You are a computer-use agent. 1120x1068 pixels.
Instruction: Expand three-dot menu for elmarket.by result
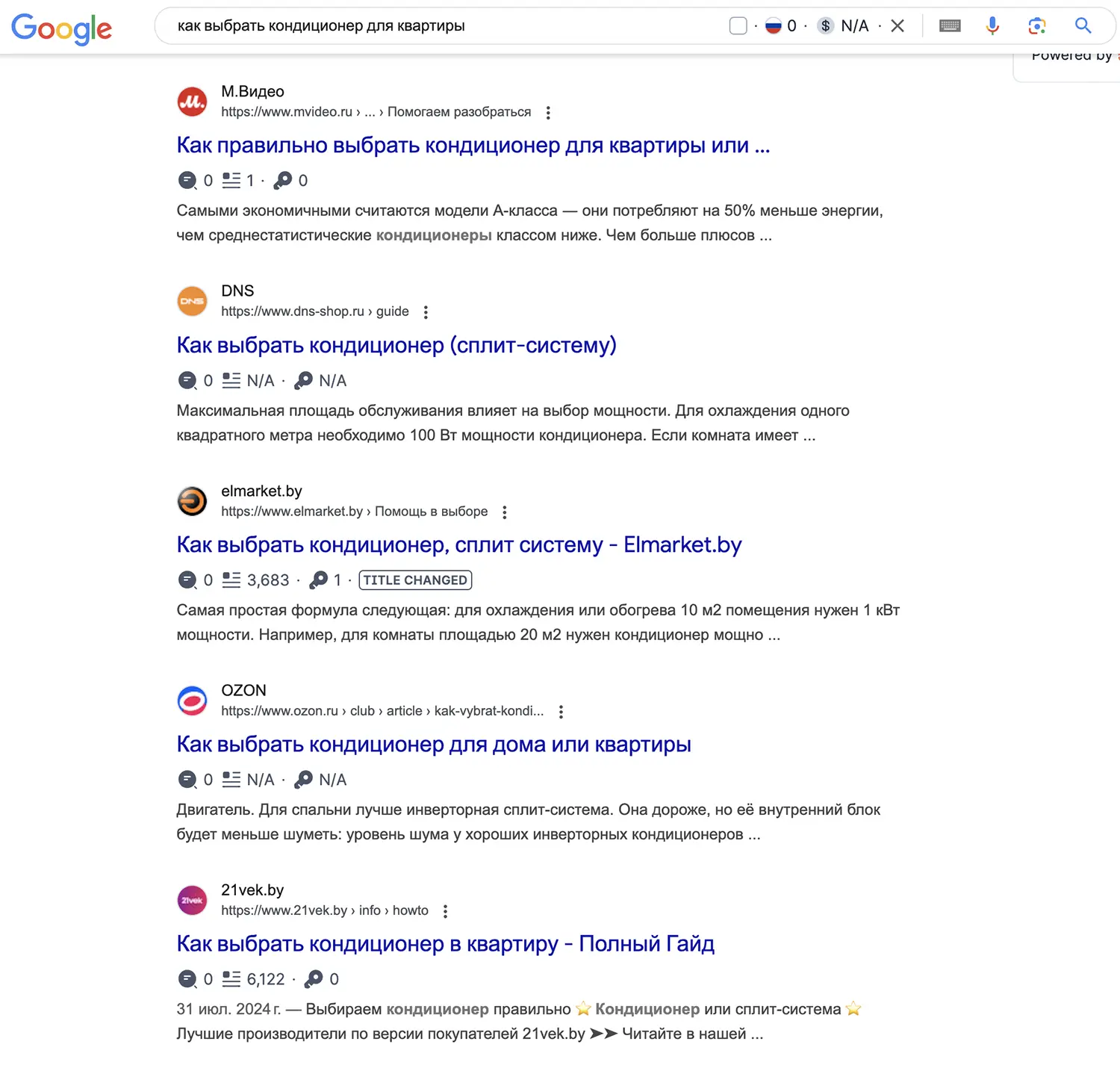click(x=505, y=512)
